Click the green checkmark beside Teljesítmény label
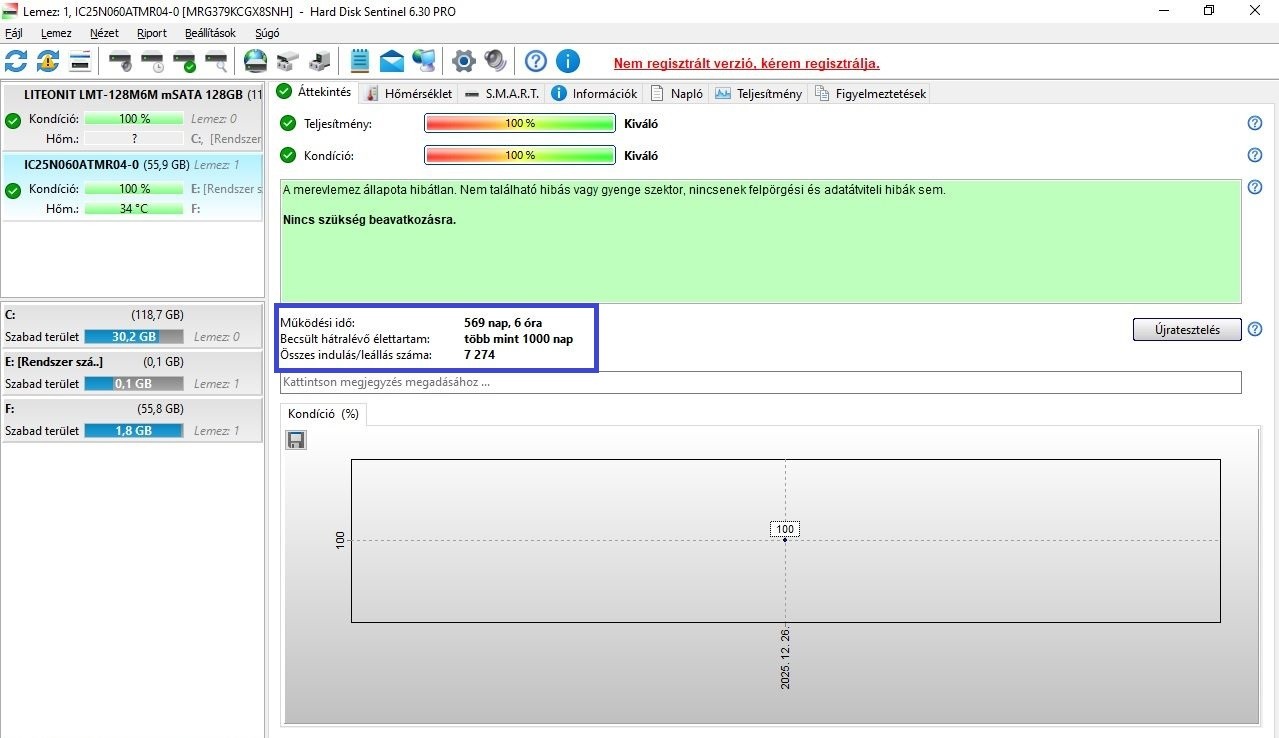 (x=288, y=124)
